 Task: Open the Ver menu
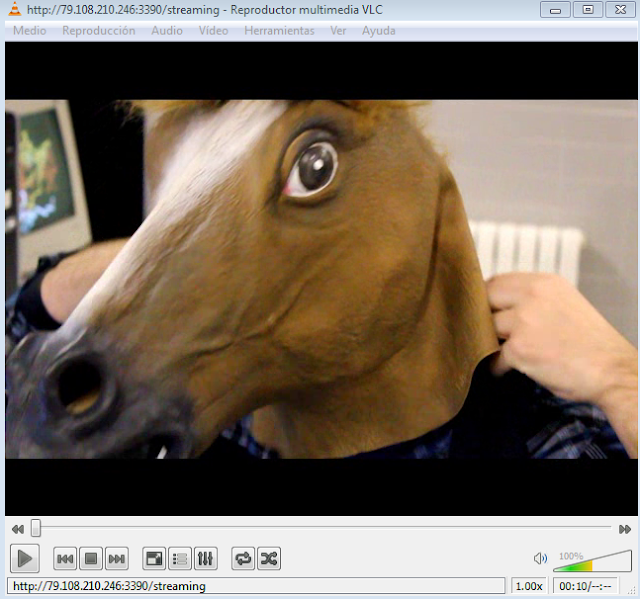point(338,31)
